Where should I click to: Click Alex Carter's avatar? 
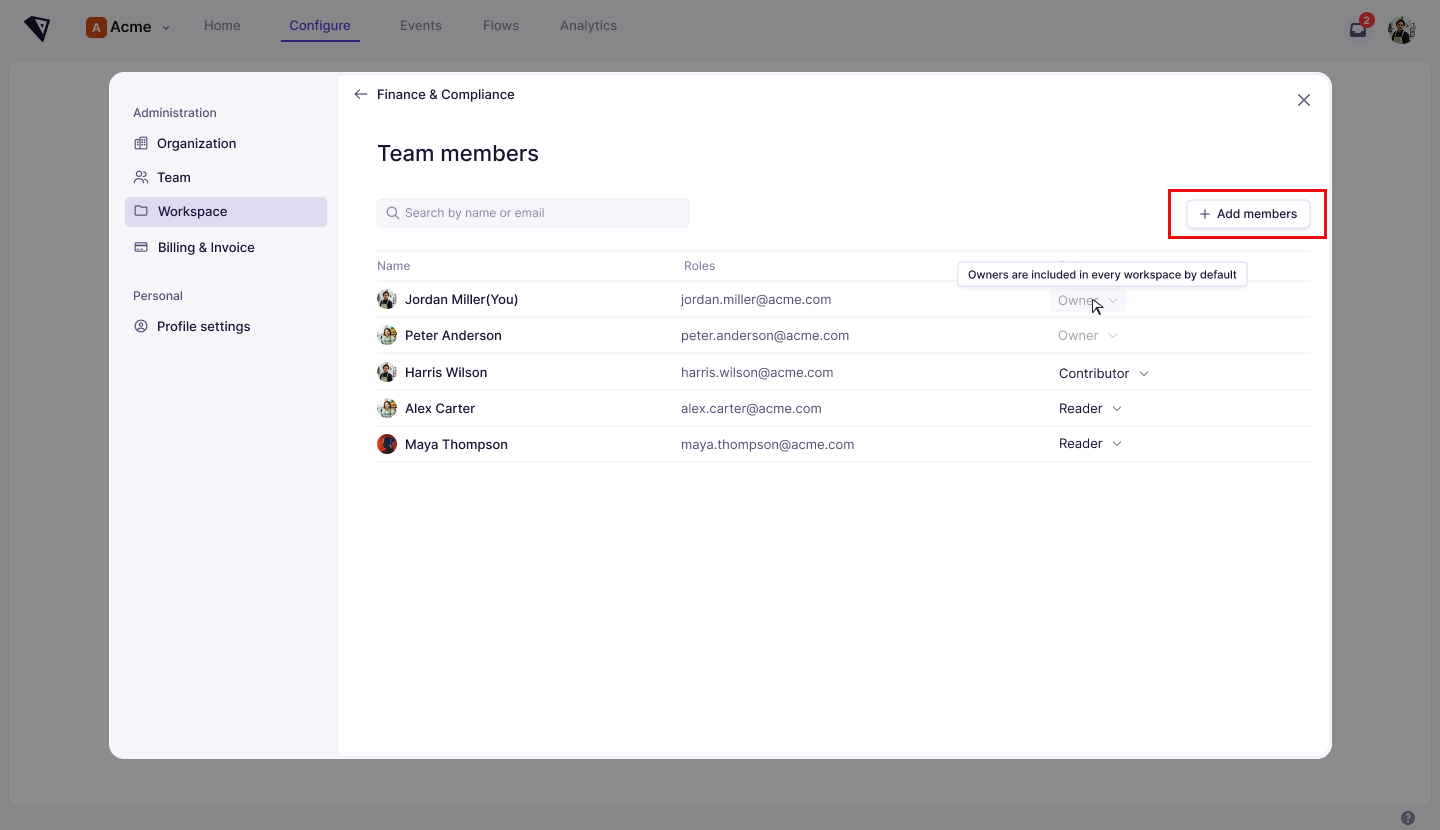coord(387,408)
